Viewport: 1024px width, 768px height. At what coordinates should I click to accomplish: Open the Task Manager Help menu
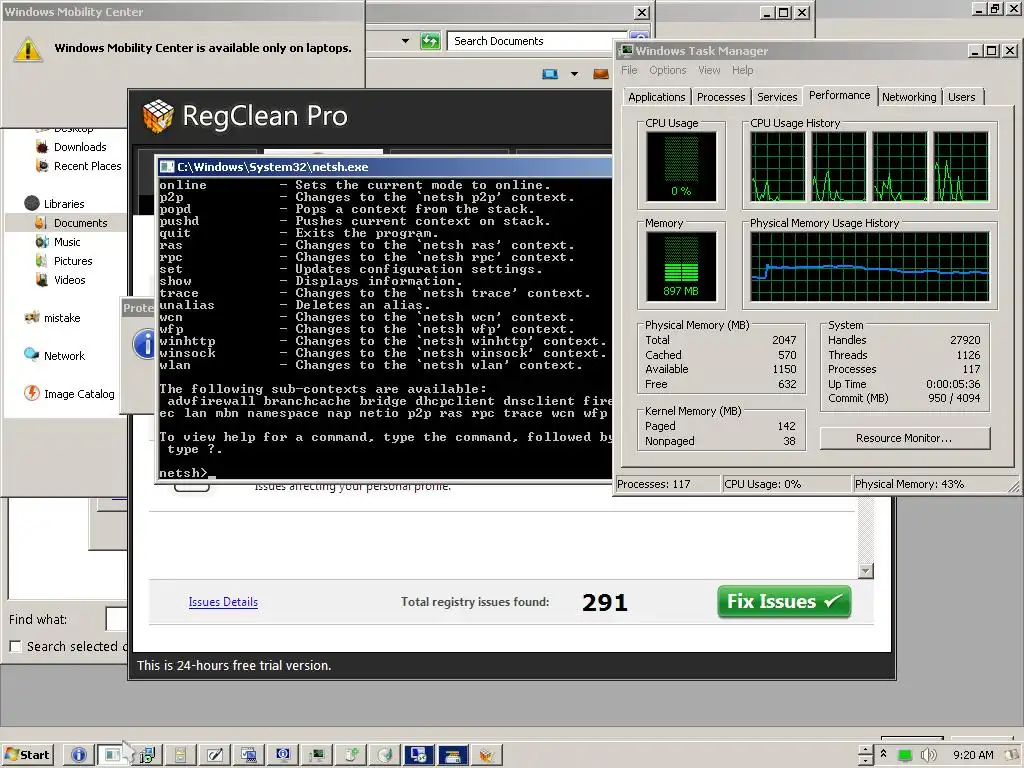743,70
